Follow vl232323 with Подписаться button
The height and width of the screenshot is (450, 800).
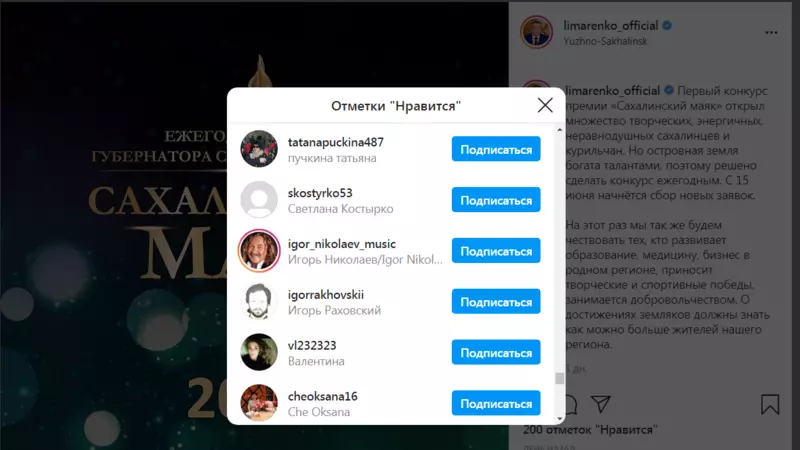(496, 352)
